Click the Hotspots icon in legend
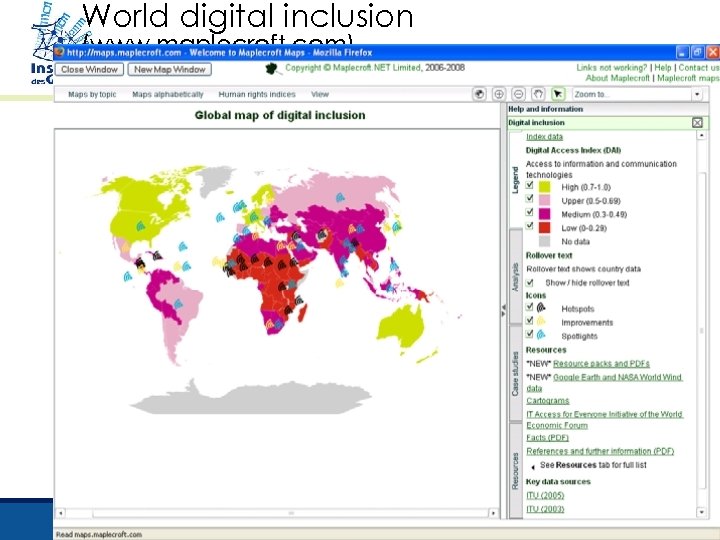720x540 pixels. pos(541,308)
